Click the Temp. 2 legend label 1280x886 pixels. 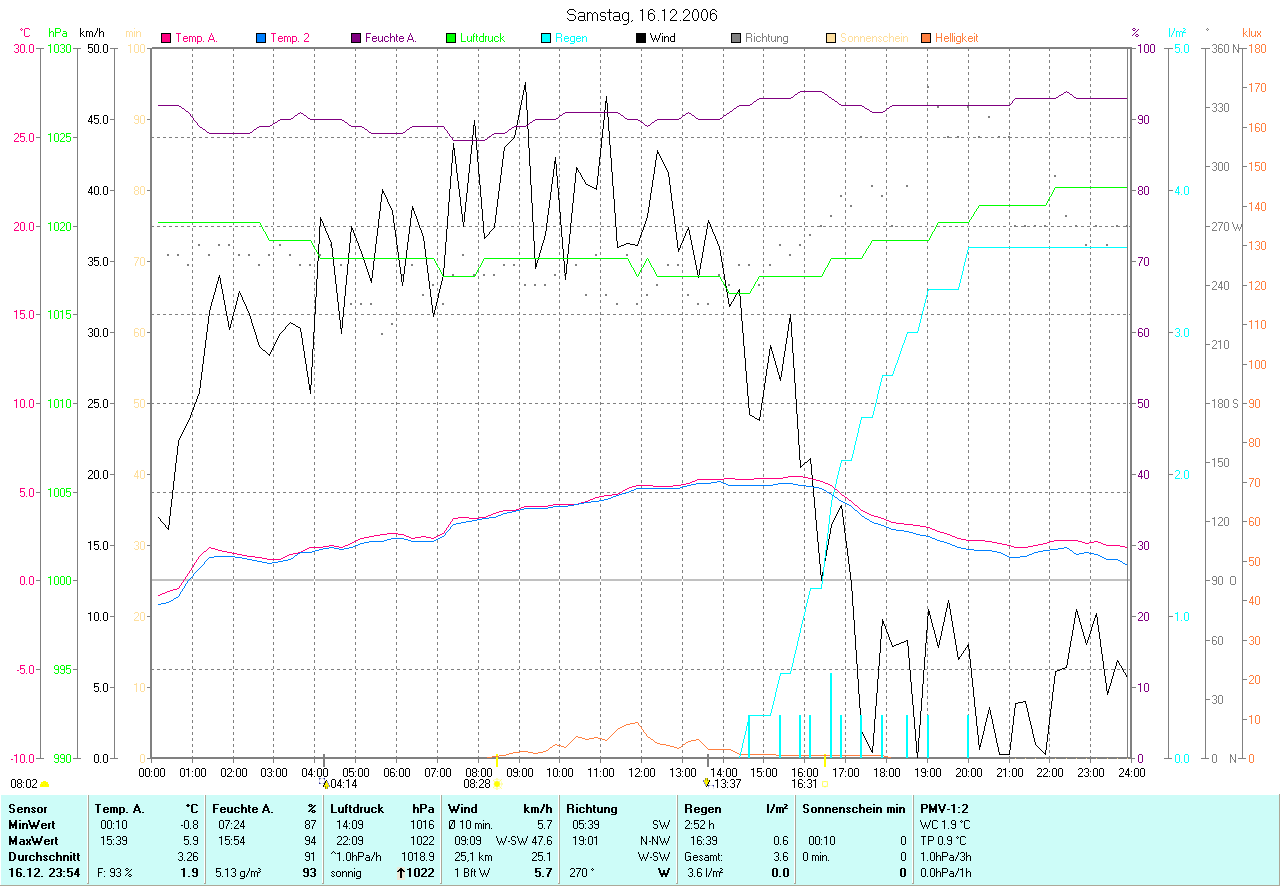point(290,38)
